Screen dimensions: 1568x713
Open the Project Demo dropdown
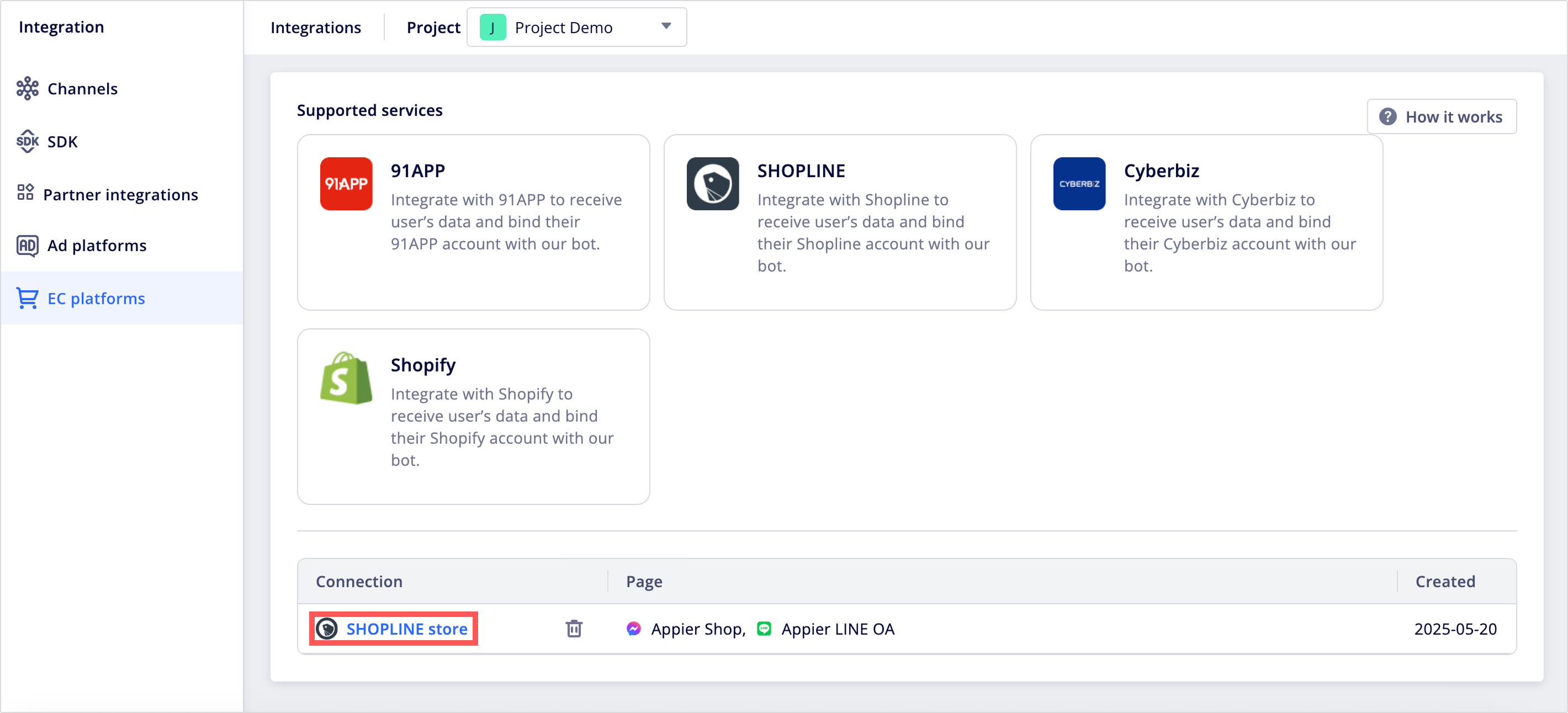coord(576,28)
